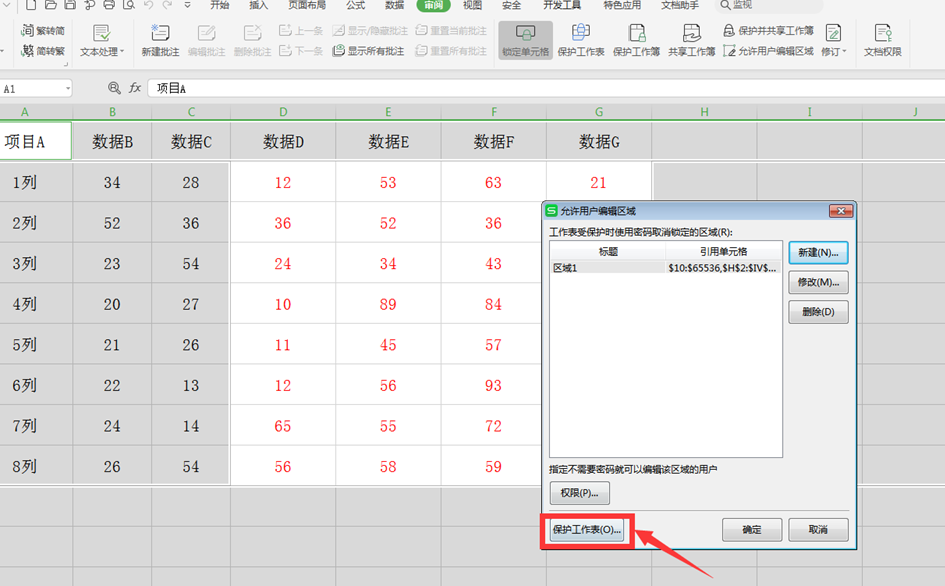Click 上一条 comment button

coord(301,30)
